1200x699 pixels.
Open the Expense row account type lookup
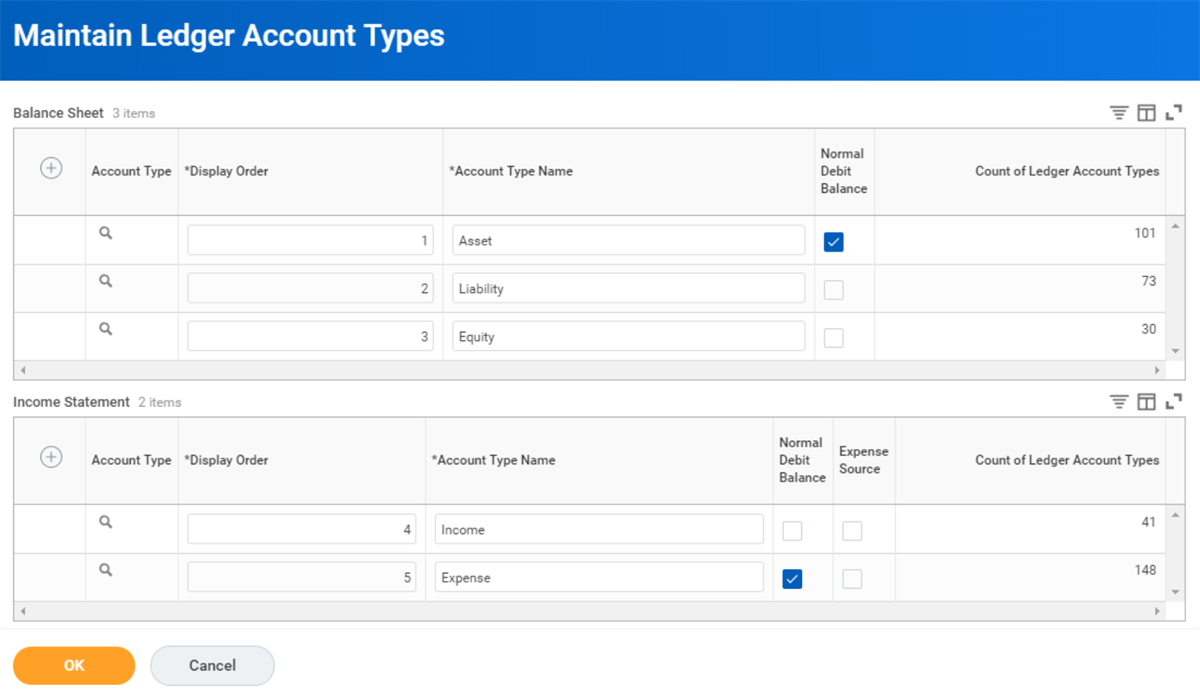pyautogui.click(x=106, y=570)
